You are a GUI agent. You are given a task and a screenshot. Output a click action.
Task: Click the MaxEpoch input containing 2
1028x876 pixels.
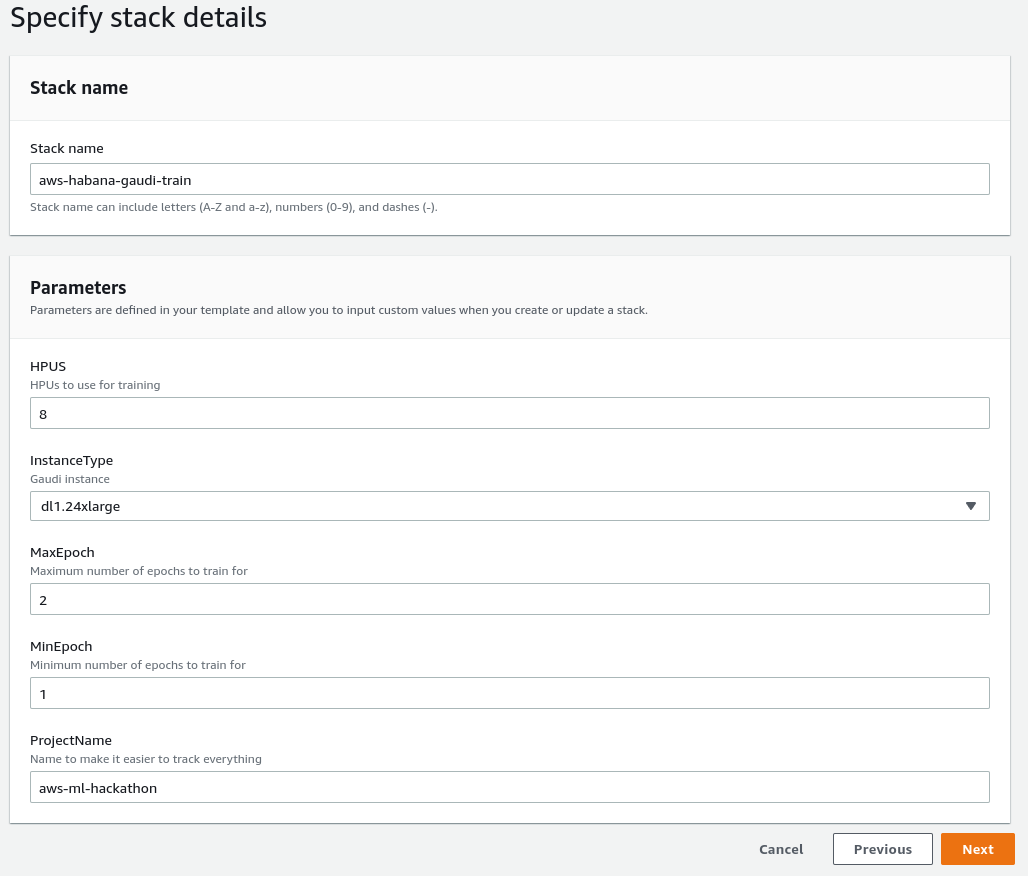pyautogui.click(x=509, y=599)
